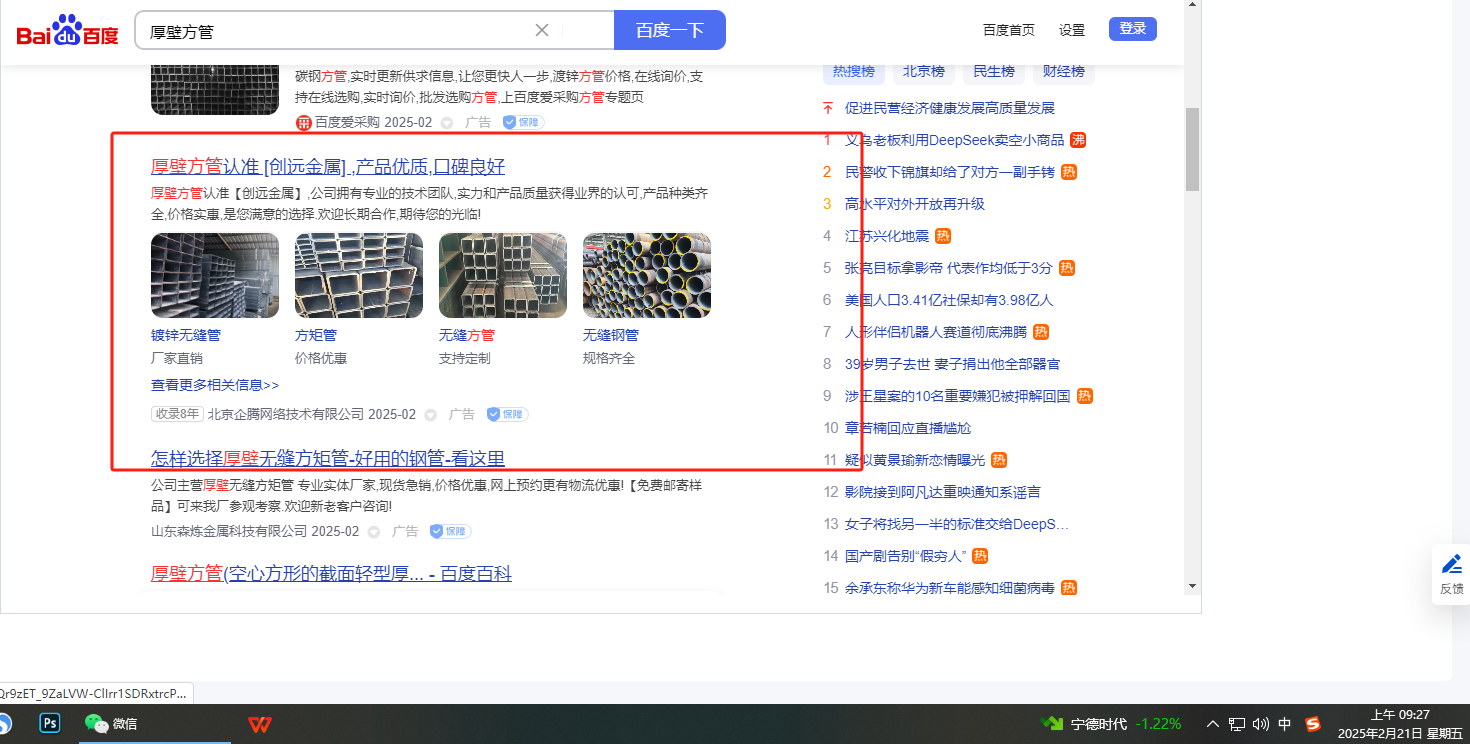Open the 方矩管 product link
This screenshot has width=1470, height=744.
[x=316, y=335]
